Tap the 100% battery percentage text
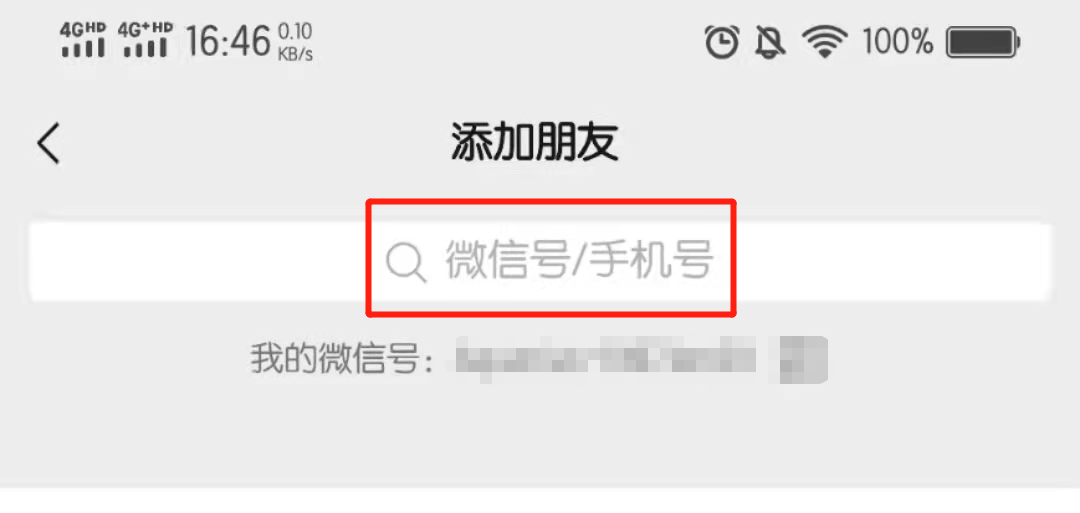This screenshot has height=513, width=1080. coord(897,41)
